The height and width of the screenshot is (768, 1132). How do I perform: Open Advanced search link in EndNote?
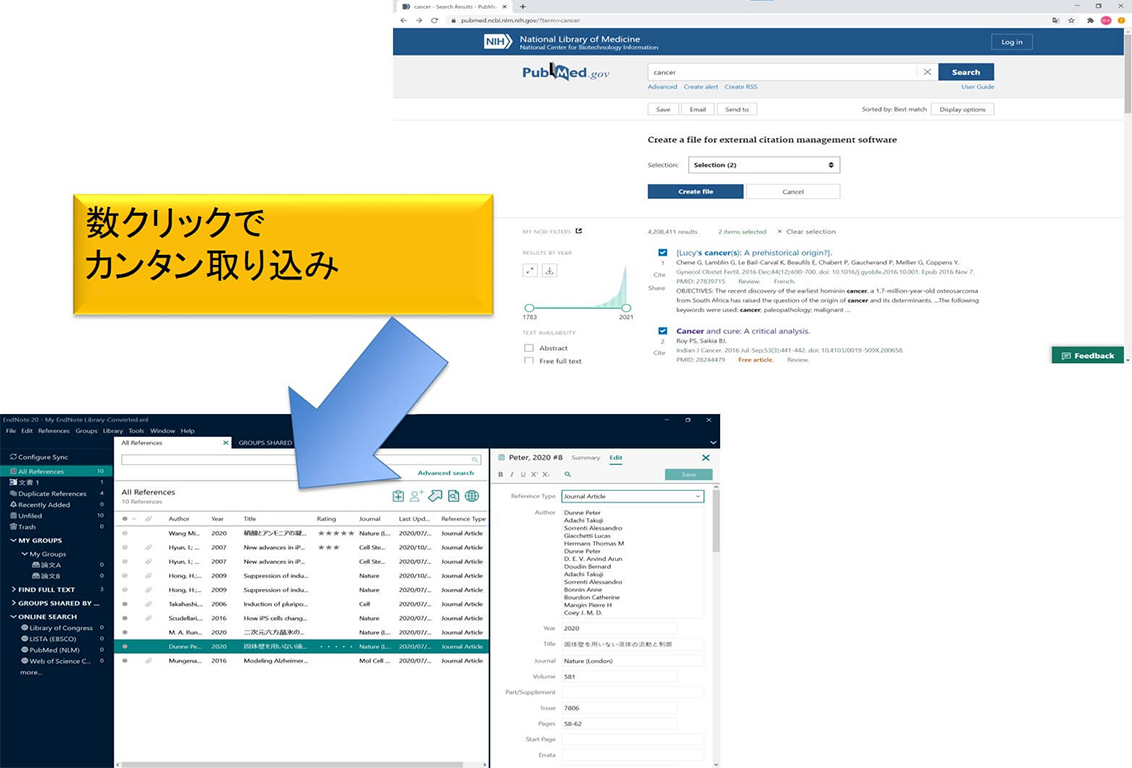click(x=445, y=473)
